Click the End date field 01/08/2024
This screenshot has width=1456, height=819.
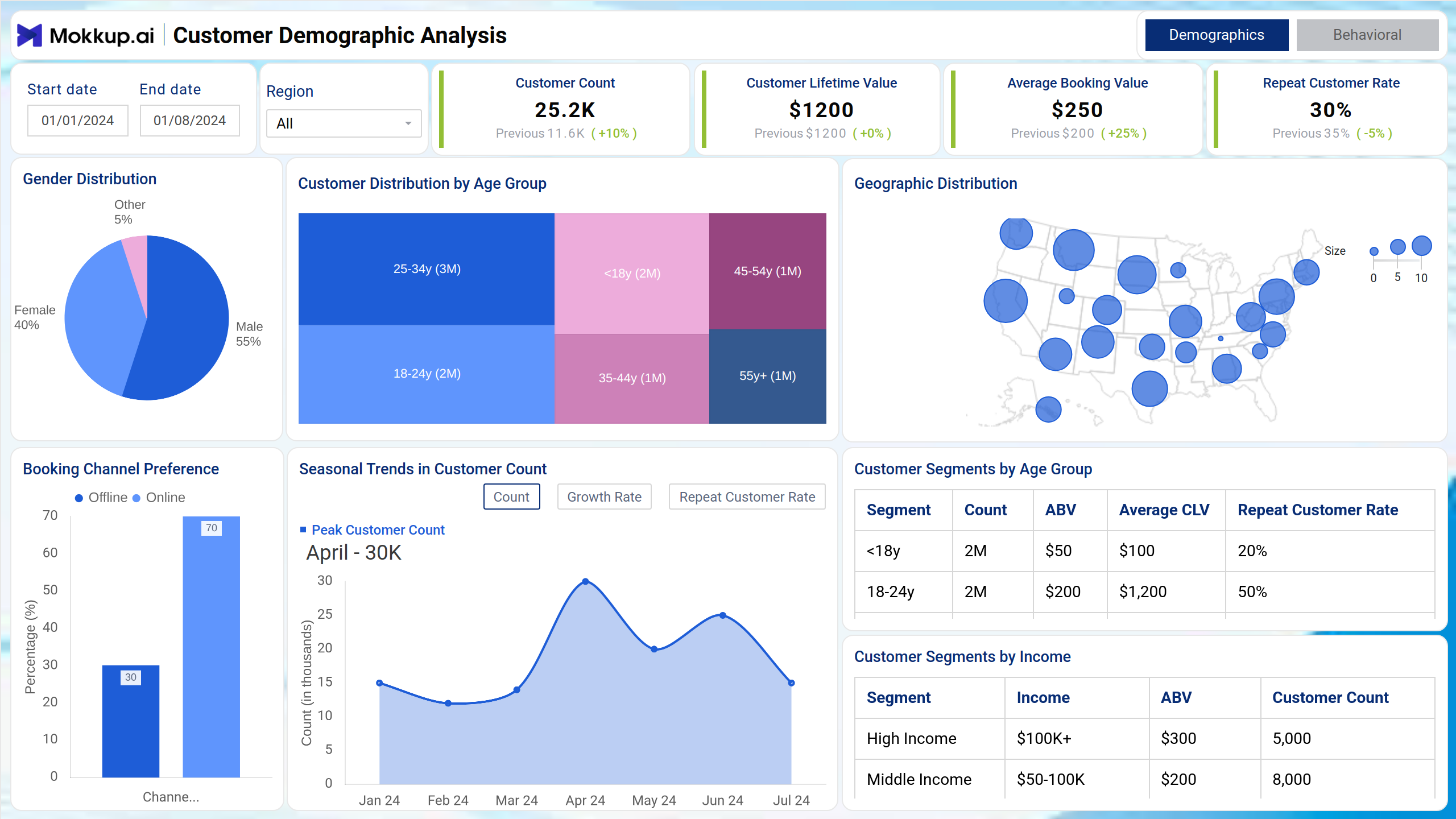(x=190, y=121)
